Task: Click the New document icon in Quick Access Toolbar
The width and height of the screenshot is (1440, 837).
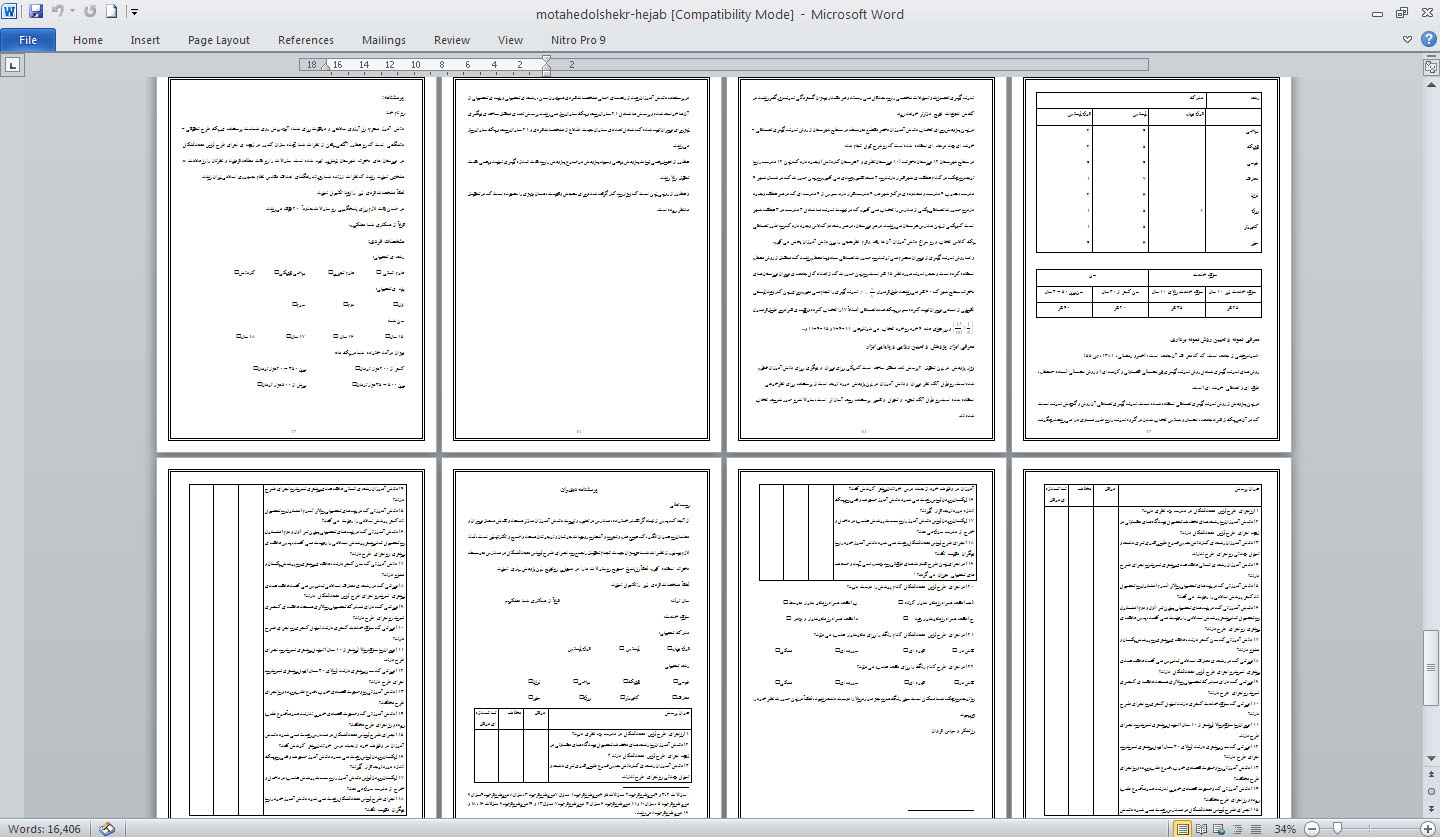Action: tap(111, 12)
